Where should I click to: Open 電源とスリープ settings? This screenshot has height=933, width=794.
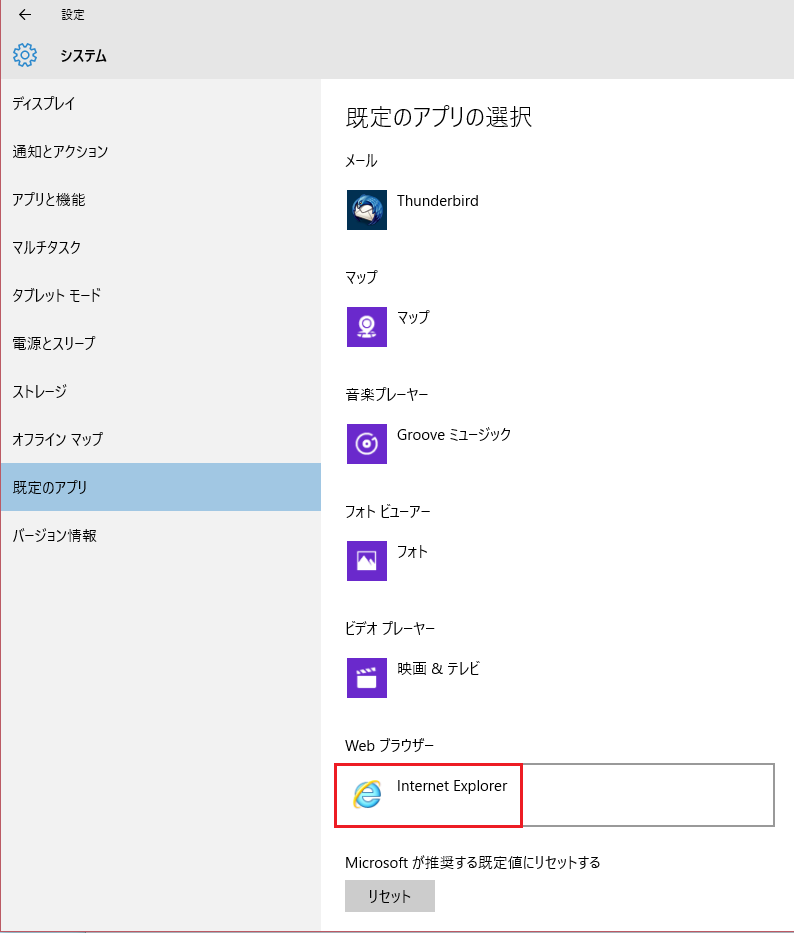click(161, 343)
